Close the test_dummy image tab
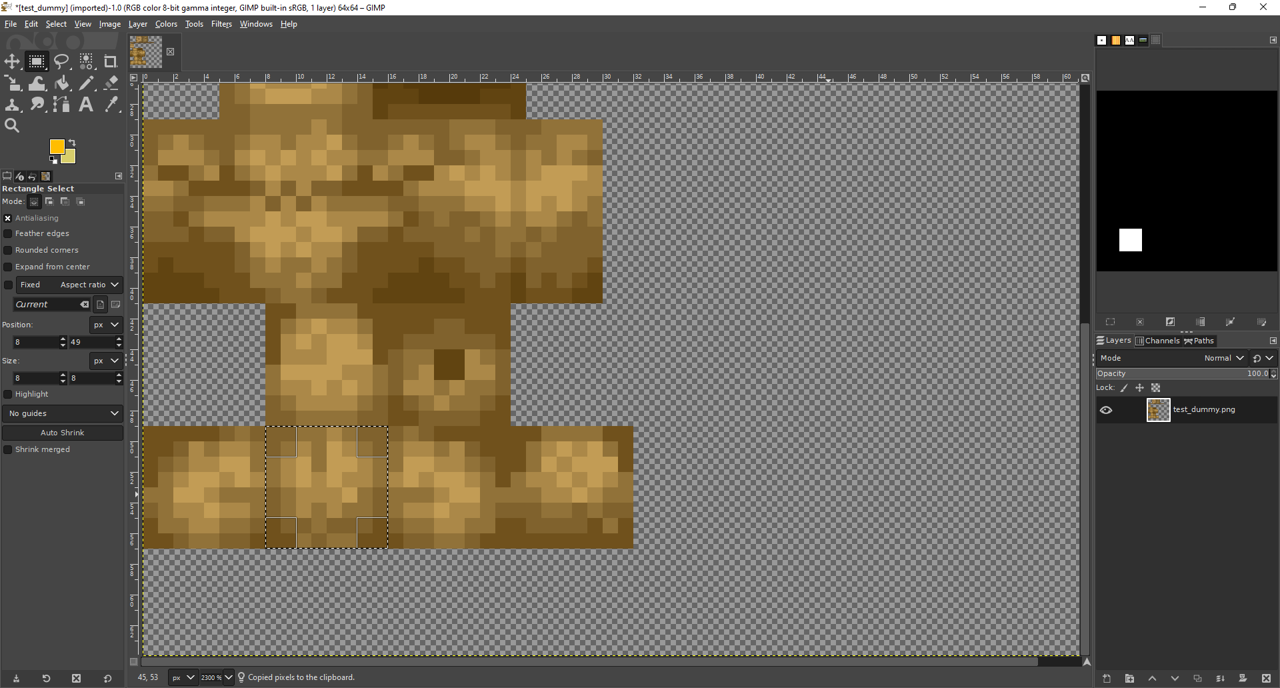This screenshot has width=1280, height=688. pyautogui.click(x=170, y=52)
